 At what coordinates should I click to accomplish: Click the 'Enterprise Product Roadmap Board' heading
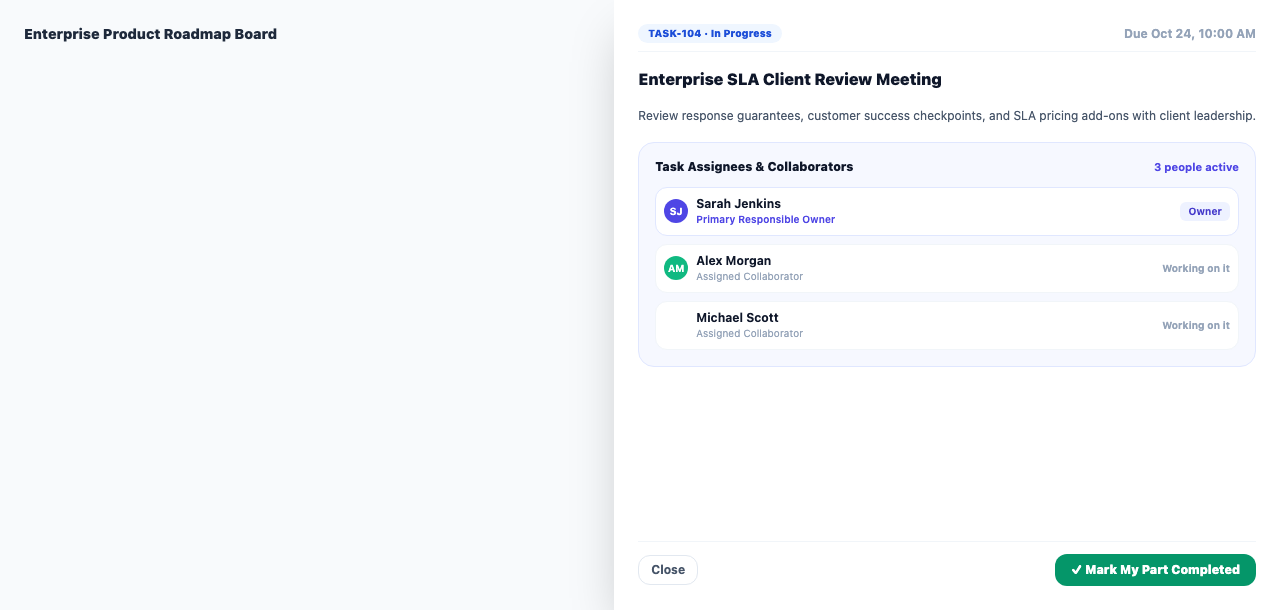coord(150,34)
